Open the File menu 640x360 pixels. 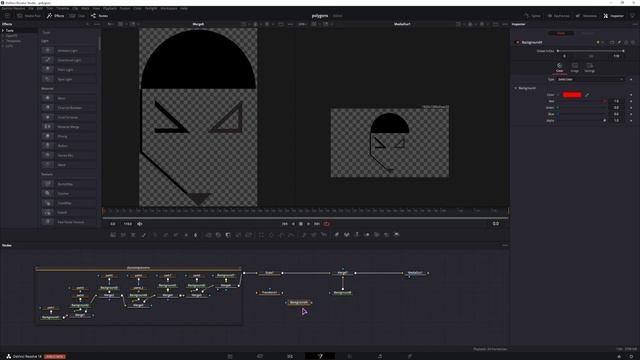[x=31, y=8]
